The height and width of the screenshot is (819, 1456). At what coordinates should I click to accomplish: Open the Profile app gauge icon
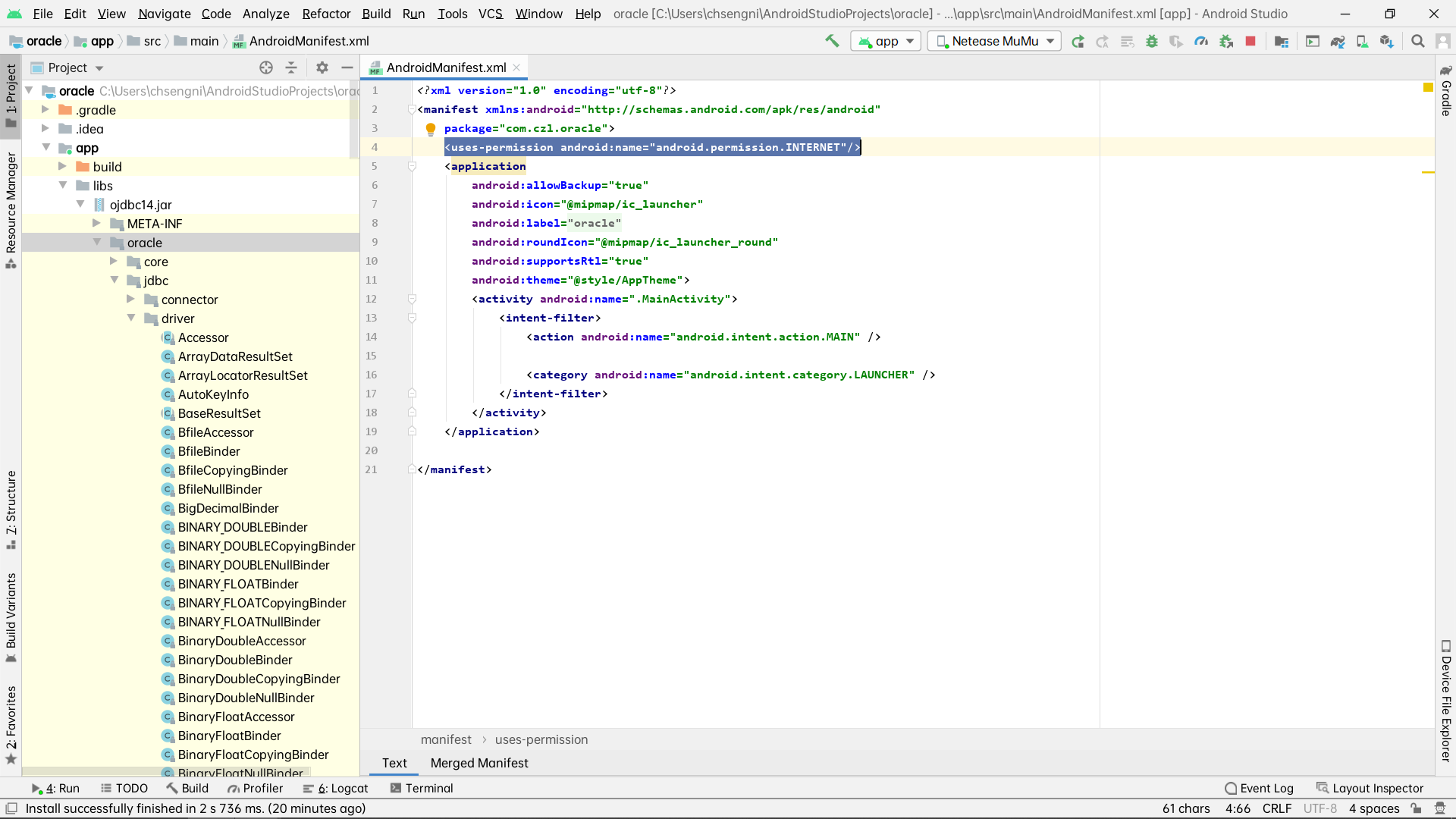1201,41
